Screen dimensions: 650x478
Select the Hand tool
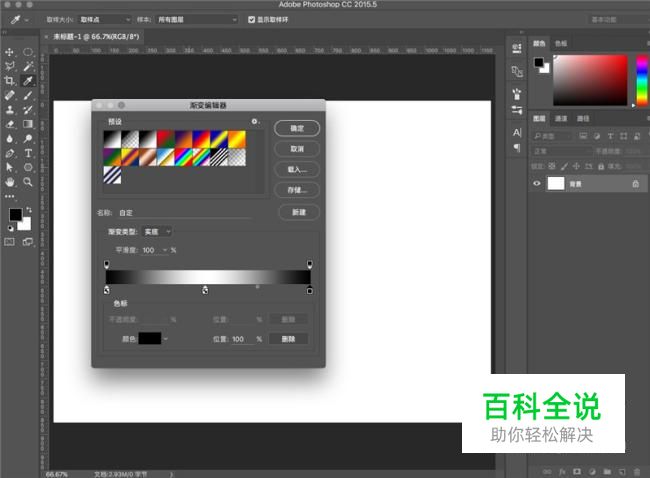tap(10, 183)
